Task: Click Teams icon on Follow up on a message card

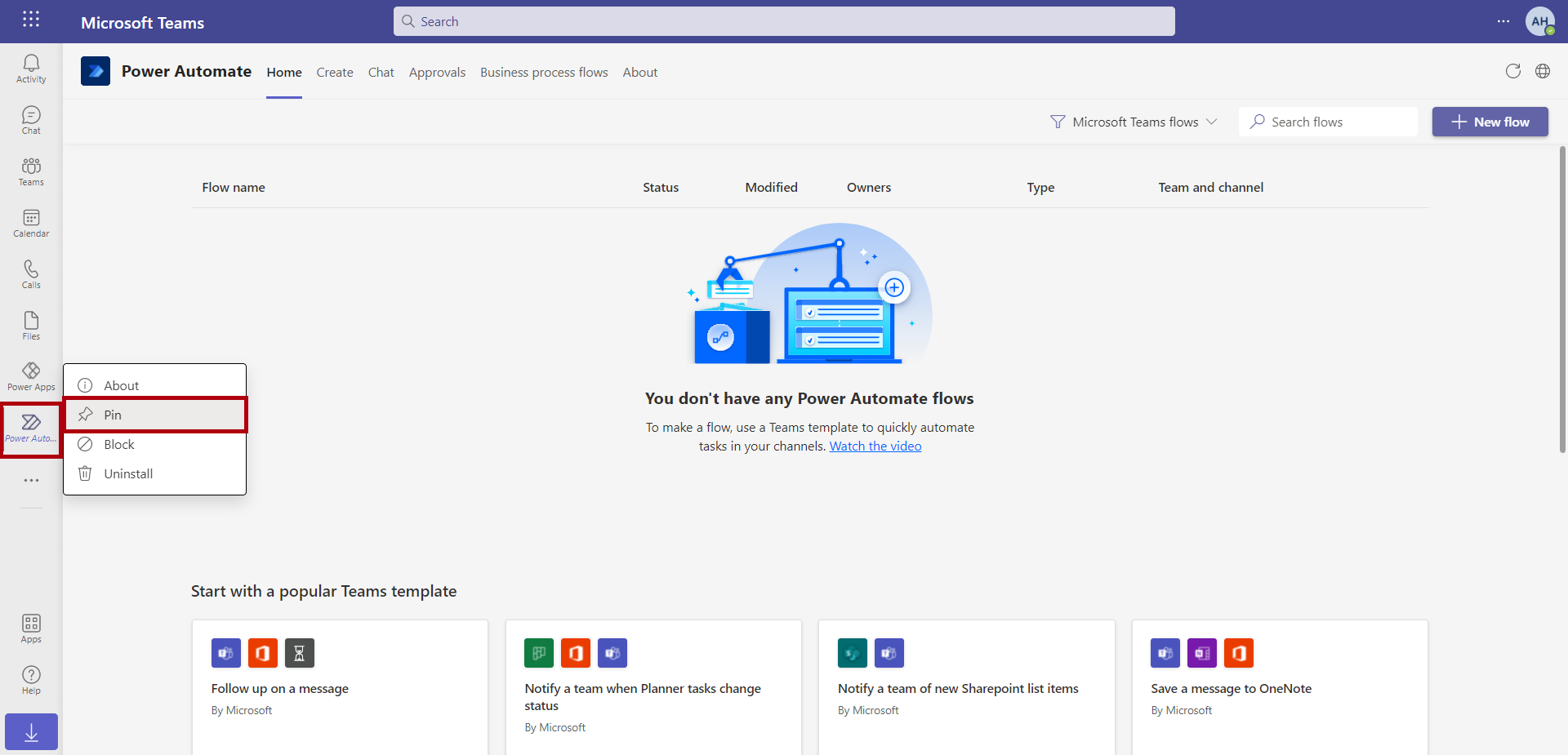Action: coord(226,653)
